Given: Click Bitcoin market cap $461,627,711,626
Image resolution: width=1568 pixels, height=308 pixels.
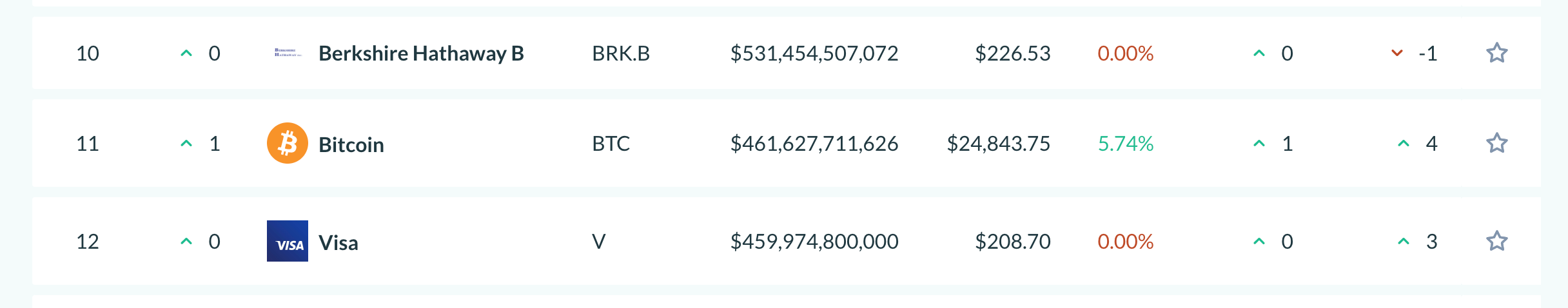Looking at the screenshot, I should (814, 143).
